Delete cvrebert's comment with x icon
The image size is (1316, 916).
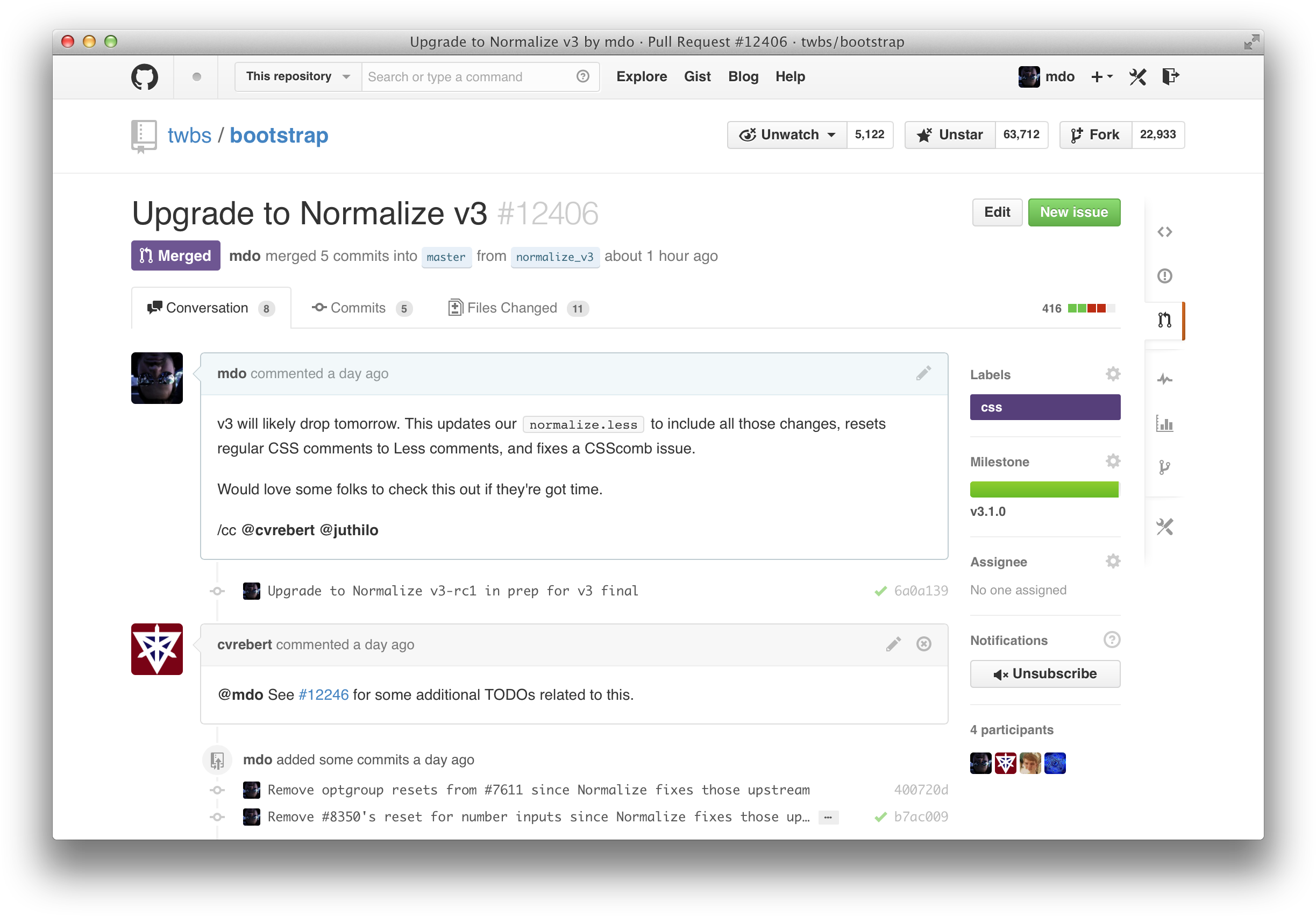tap(923, 644)
